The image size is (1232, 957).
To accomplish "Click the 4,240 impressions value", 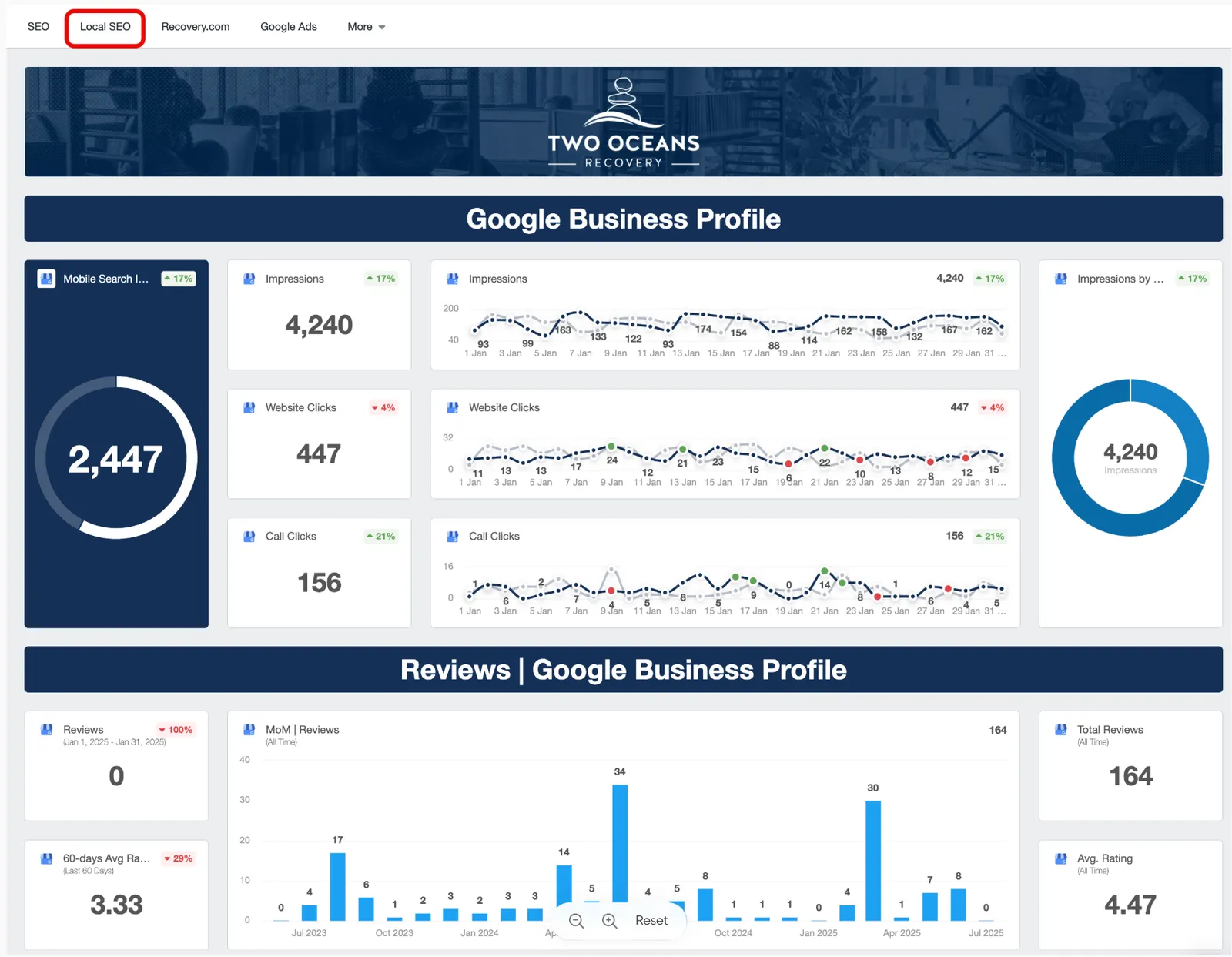I will coord(319,325).
